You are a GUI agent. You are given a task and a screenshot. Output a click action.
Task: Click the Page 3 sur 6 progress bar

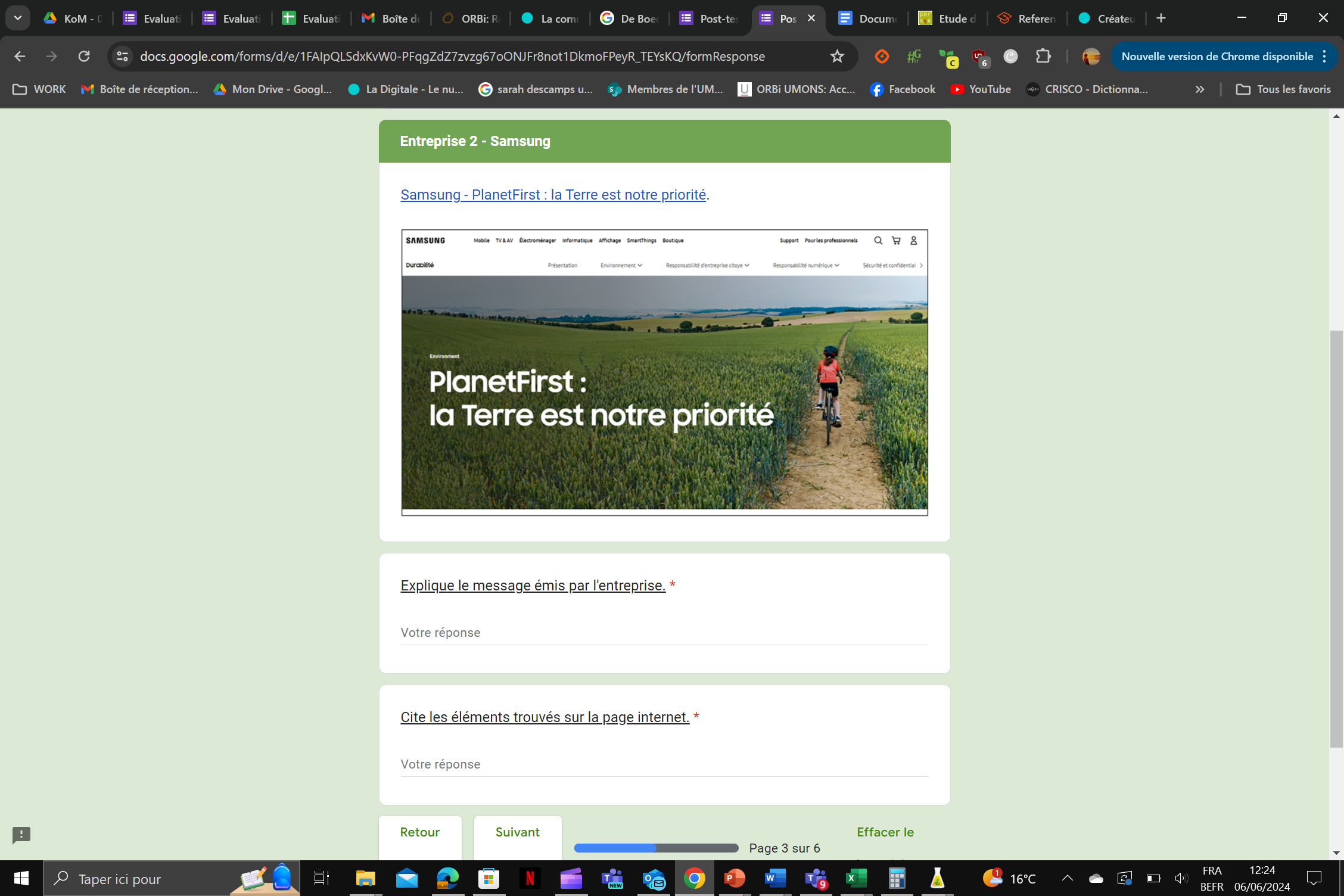click(656, 848)
